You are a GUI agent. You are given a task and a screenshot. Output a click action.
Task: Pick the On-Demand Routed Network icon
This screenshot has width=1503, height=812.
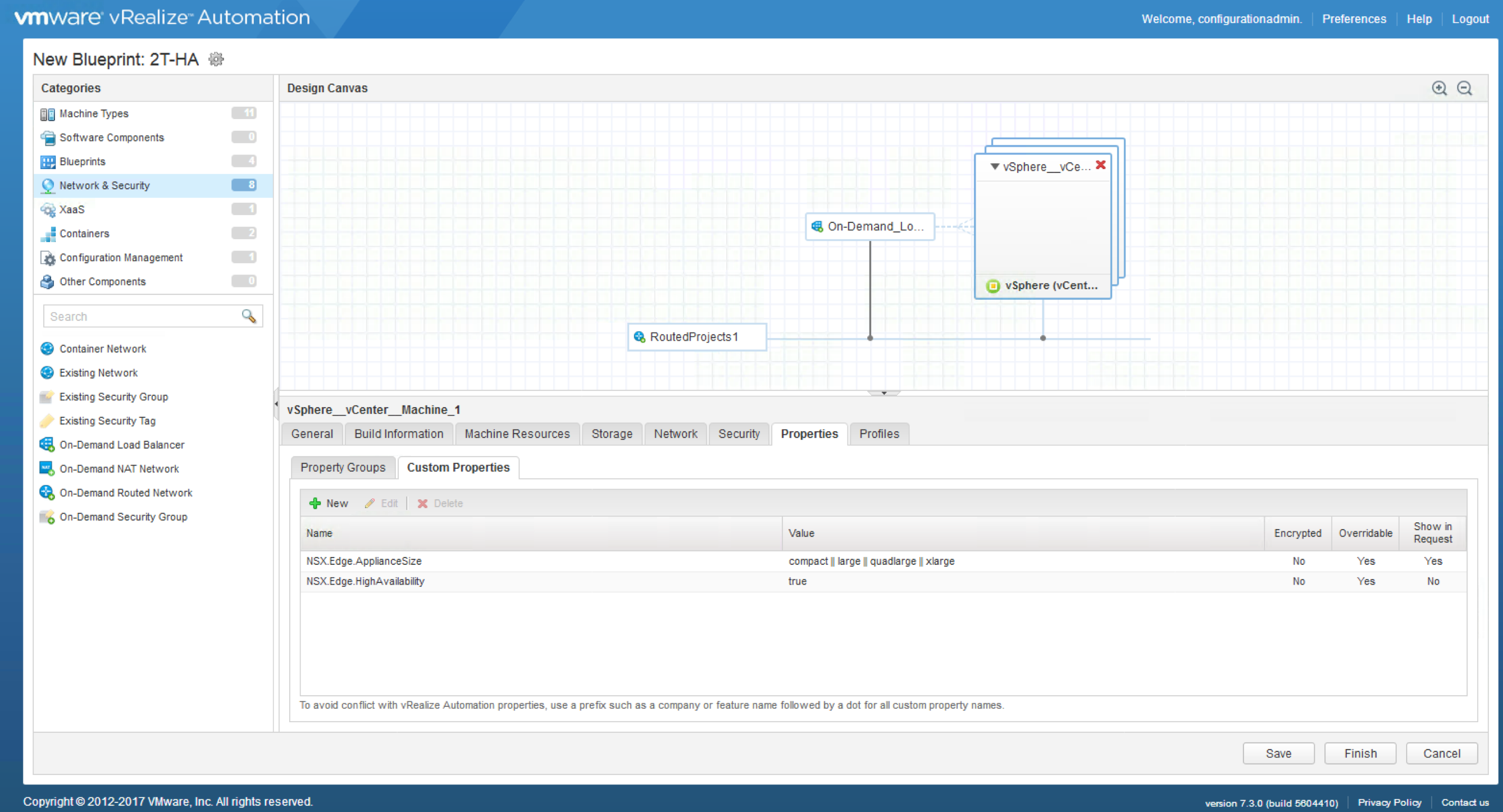[47, 492]
